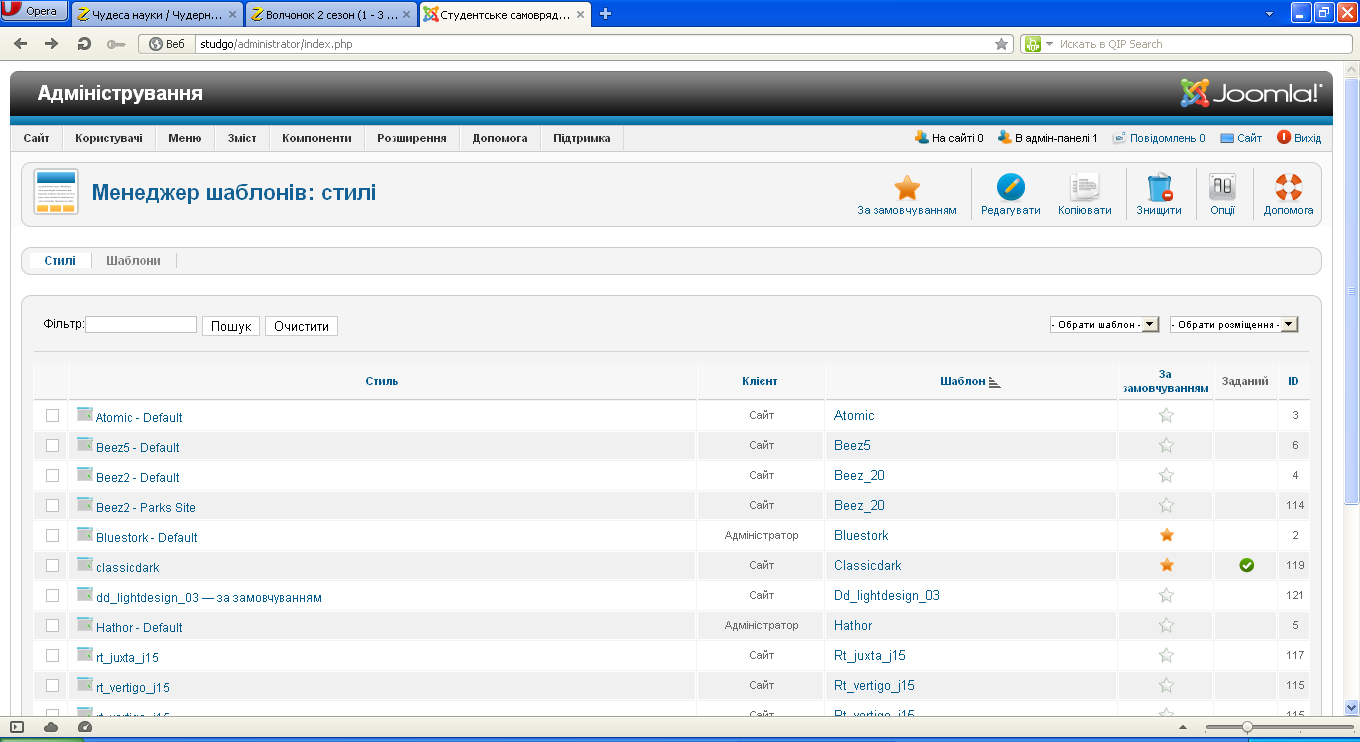Screen dimensions: 1360x742
Task: Click preview icon next to Atomic - Default
Action: click(85, 414)
